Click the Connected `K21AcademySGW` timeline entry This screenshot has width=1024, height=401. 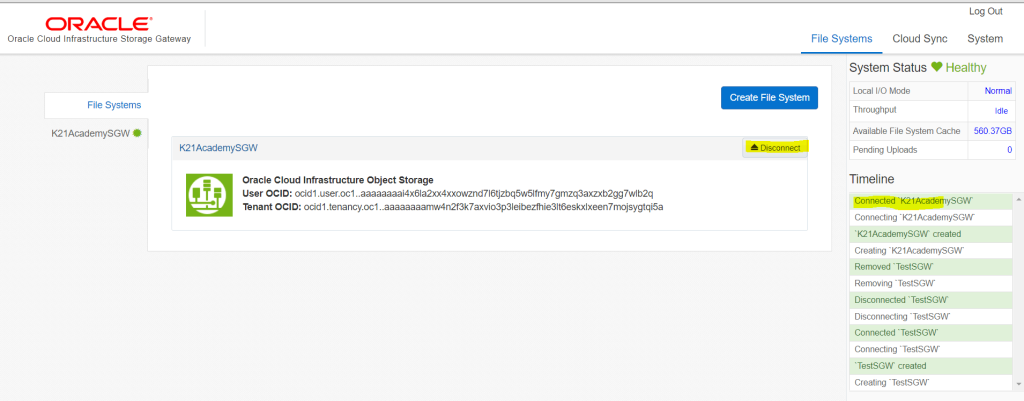(x=931, y=200)
